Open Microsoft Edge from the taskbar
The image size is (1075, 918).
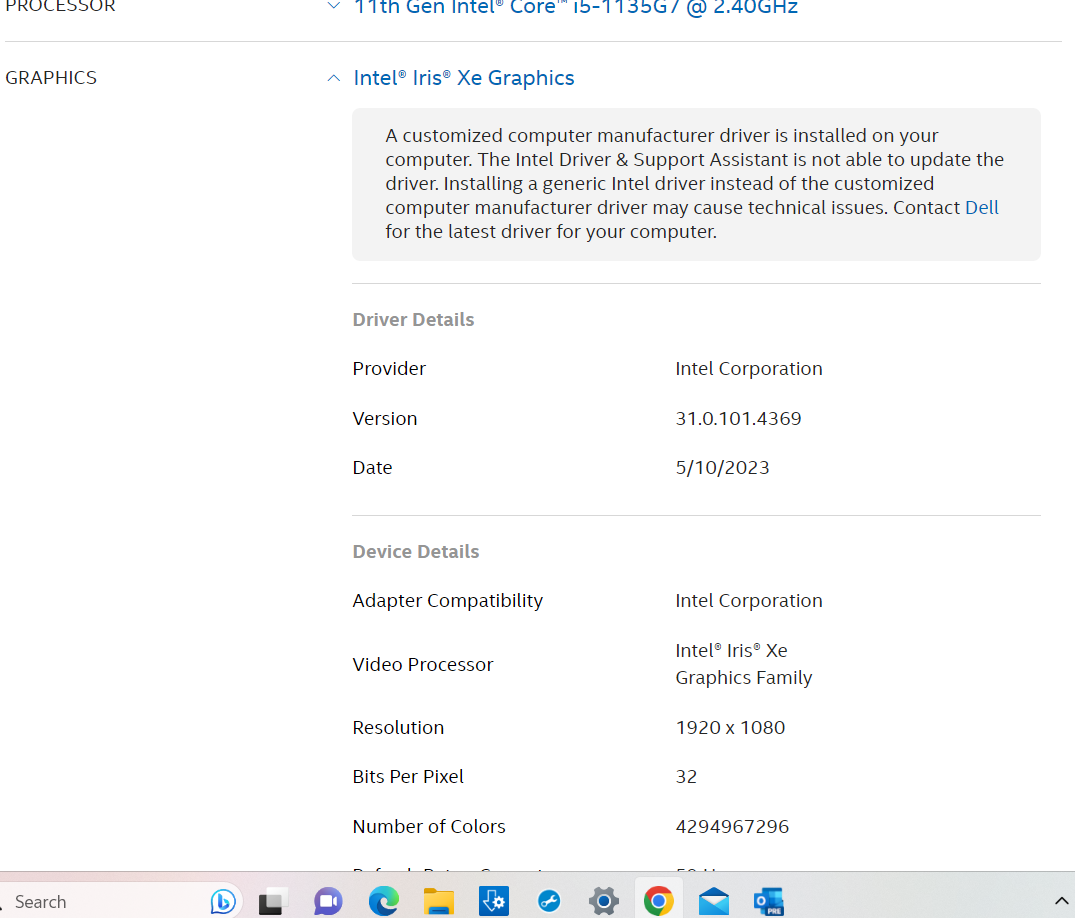(384, 901)
